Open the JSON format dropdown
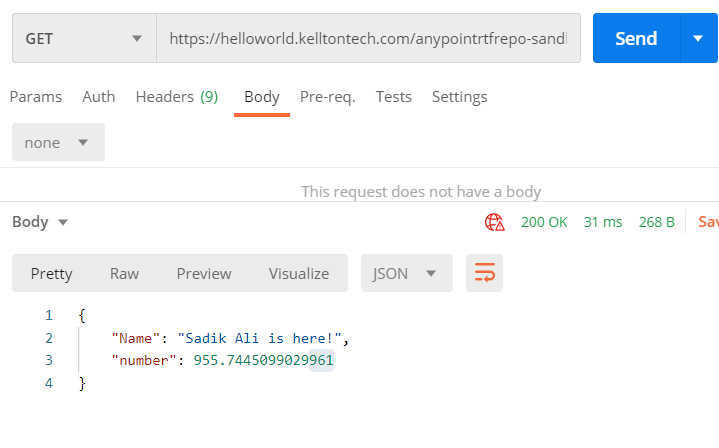The width and height of the screenshot is (719, 448). [406, 273]
